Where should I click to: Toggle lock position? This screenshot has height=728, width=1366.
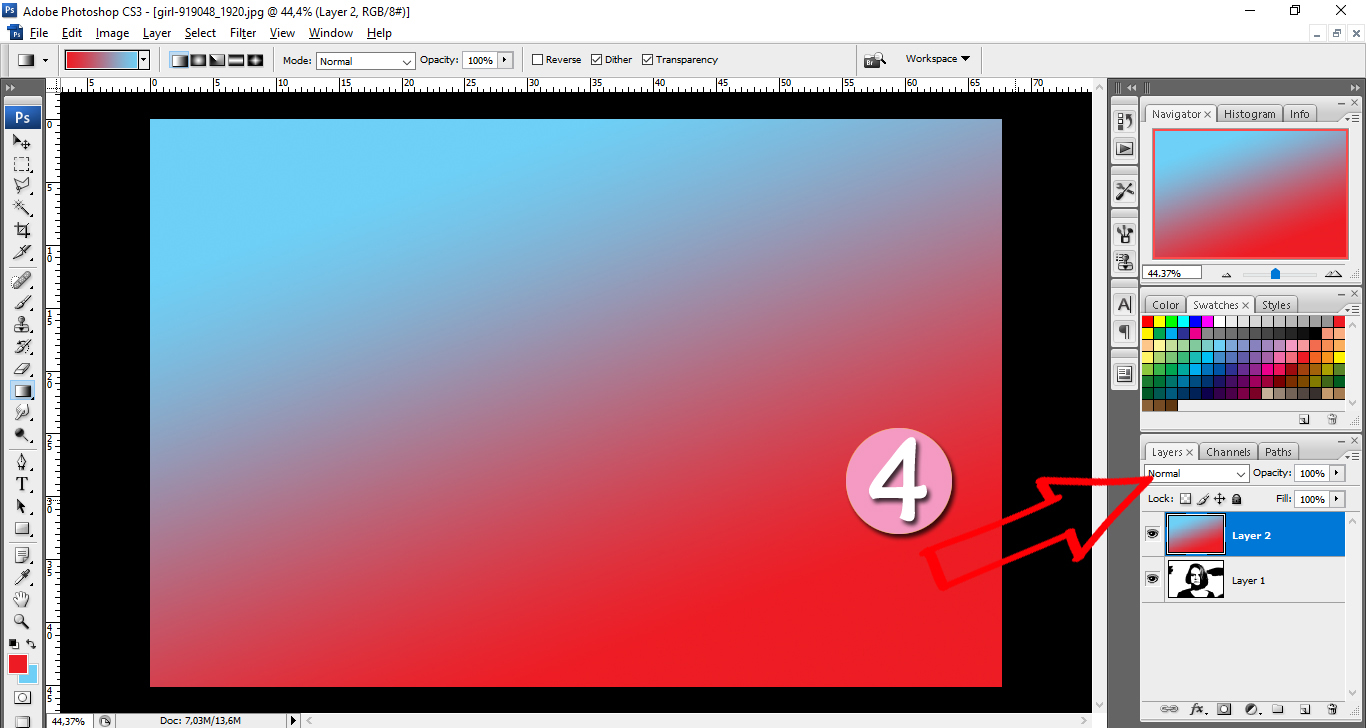coord(1220,499)
